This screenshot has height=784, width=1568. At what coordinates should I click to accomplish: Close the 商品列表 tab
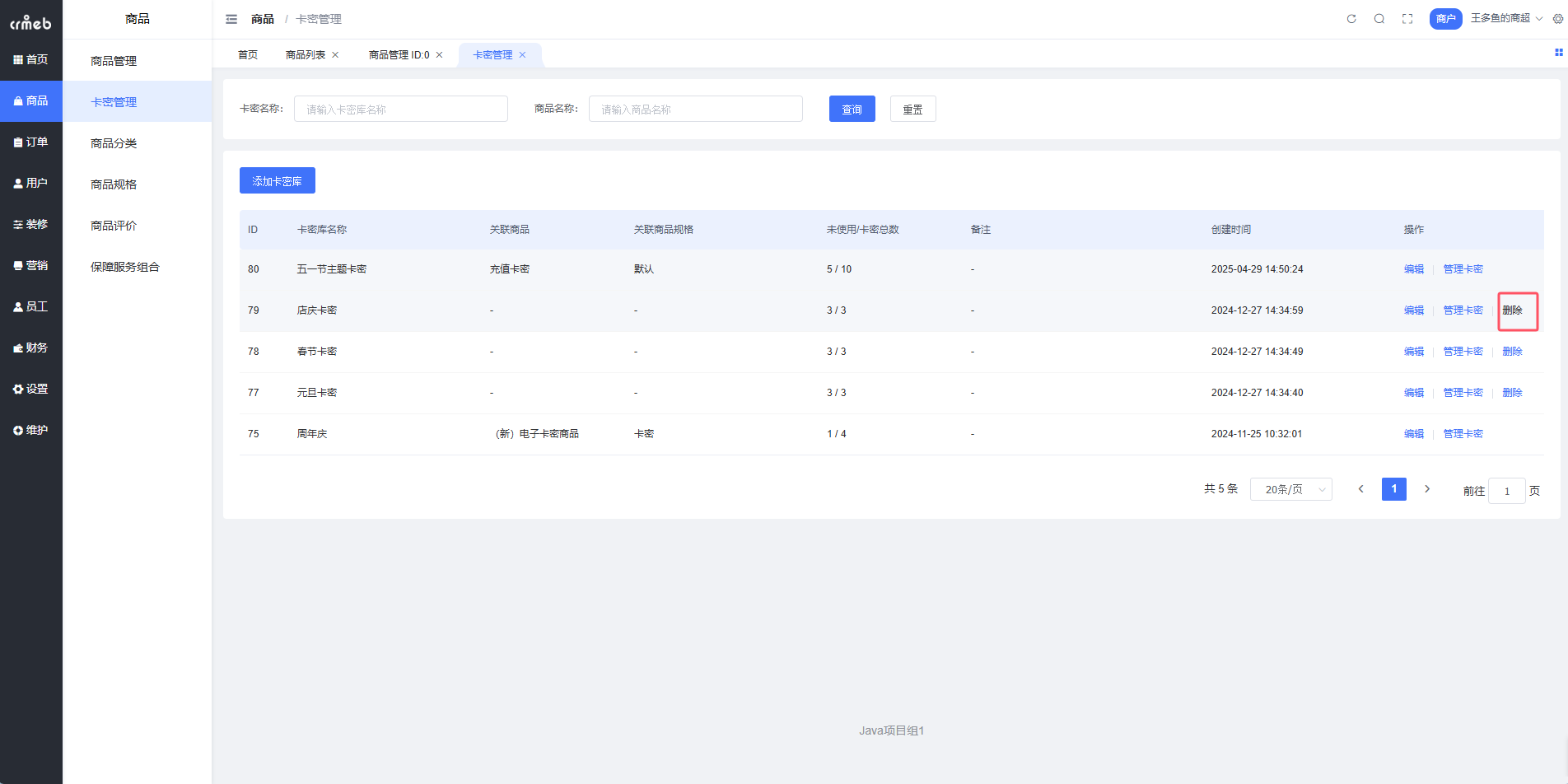pyautogui.click(x=335, y=55)
